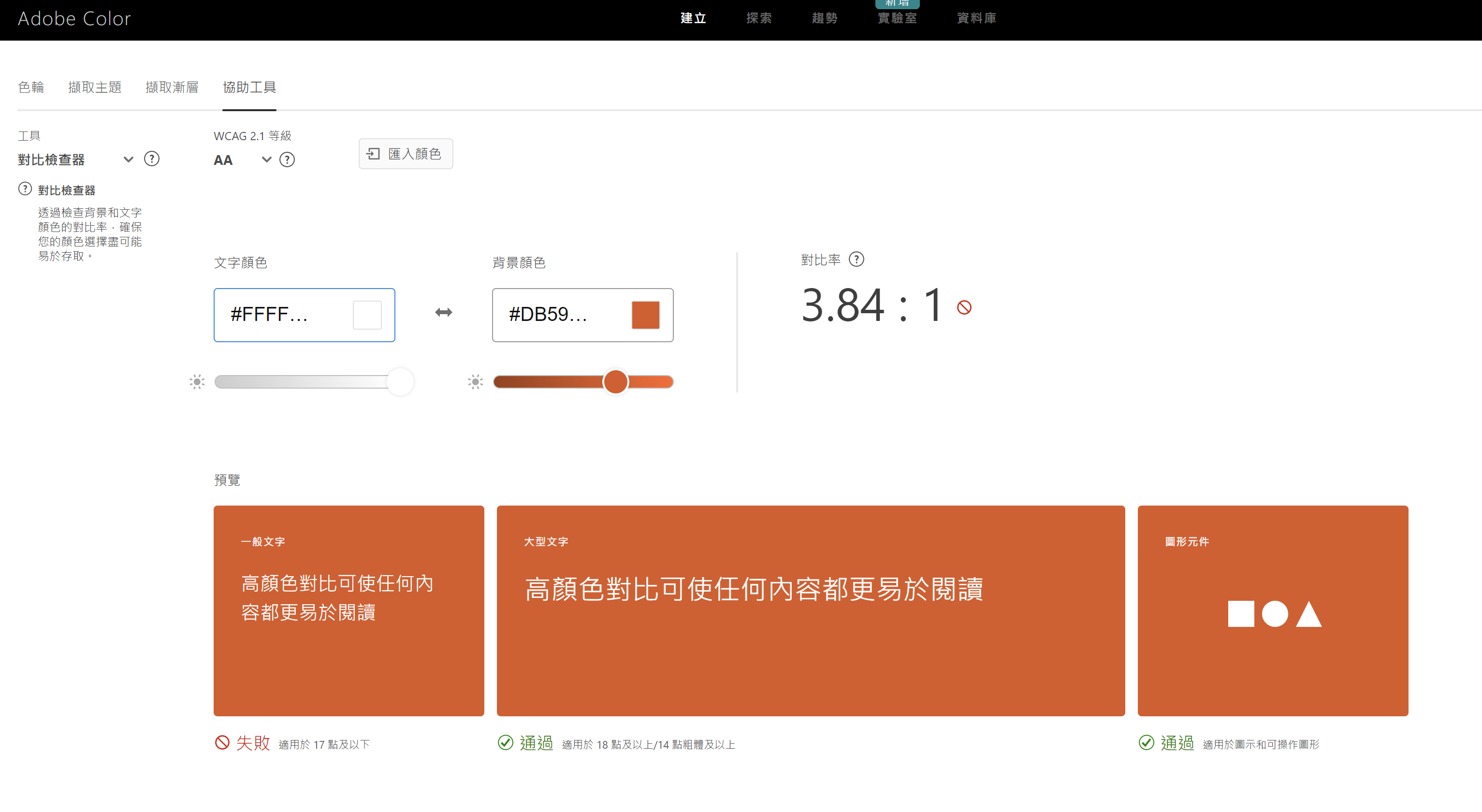The image size is (1482, 812).
Task: Click brightness sun icon for text color slider
Action: [x=197, y=382]
